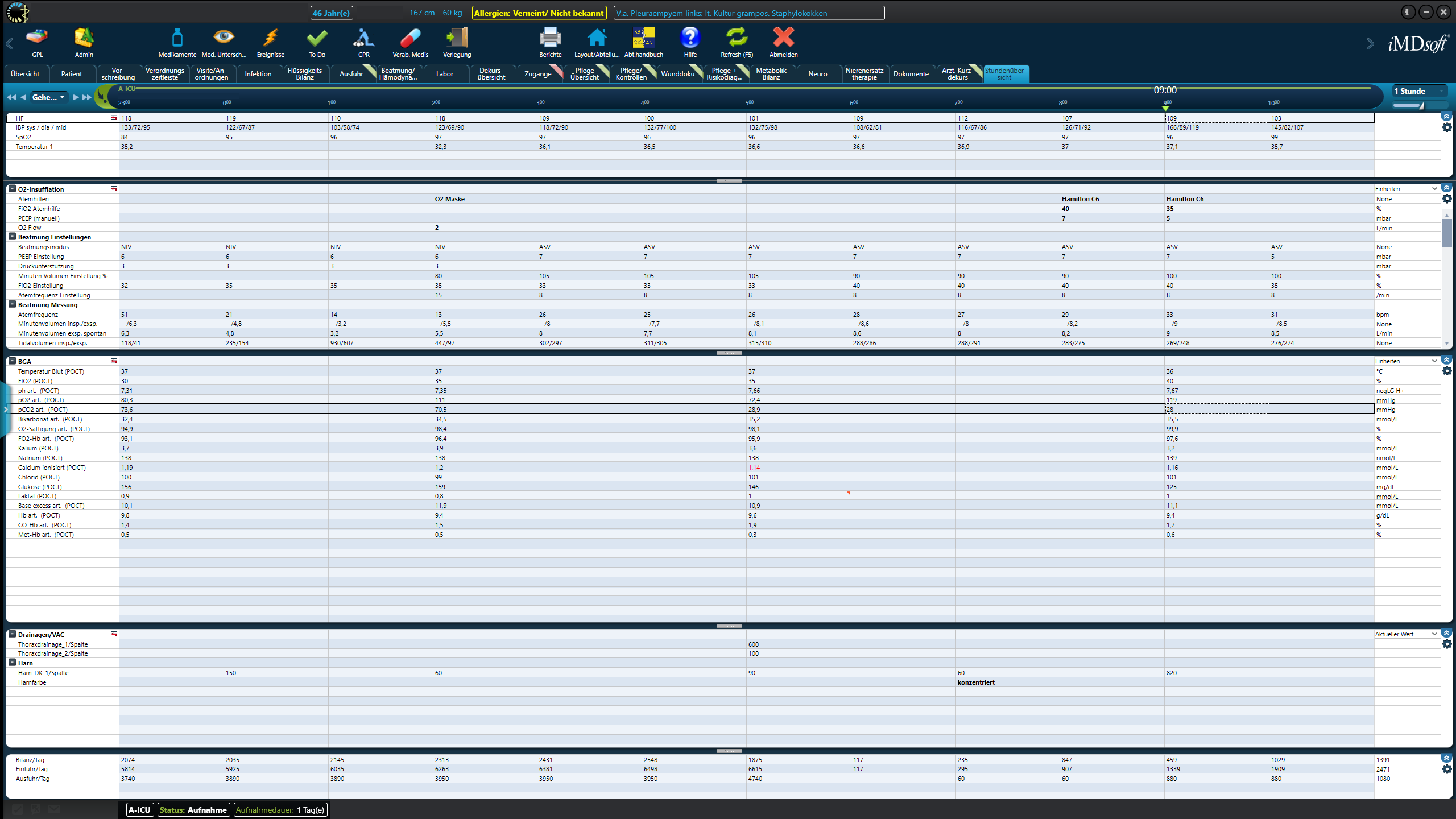Click the CPR toolbar icon
This screenshot has height=819, width=1456.
coord(363,39)
